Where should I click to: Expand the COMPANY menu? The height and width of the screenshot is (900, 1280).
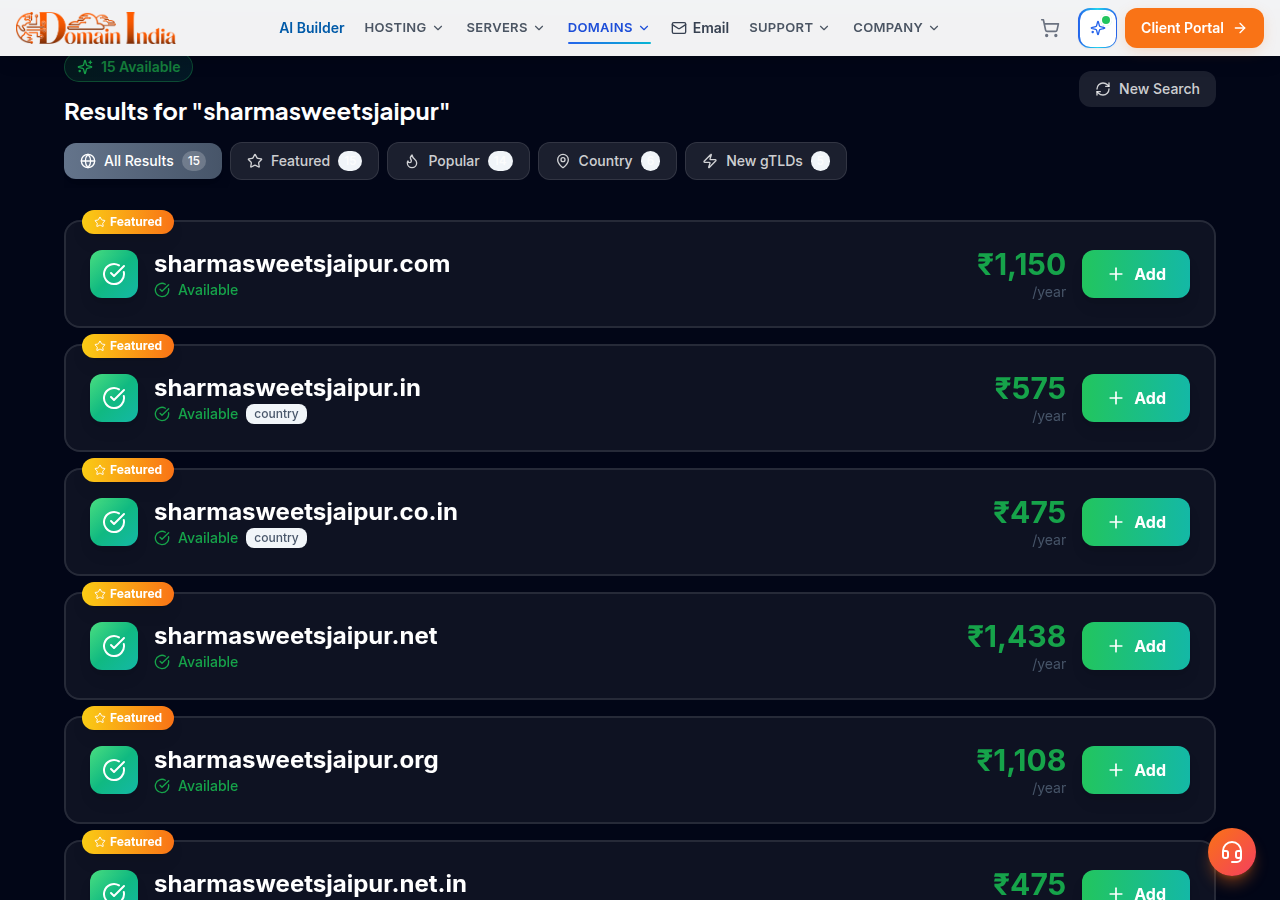tap(896, 28)
